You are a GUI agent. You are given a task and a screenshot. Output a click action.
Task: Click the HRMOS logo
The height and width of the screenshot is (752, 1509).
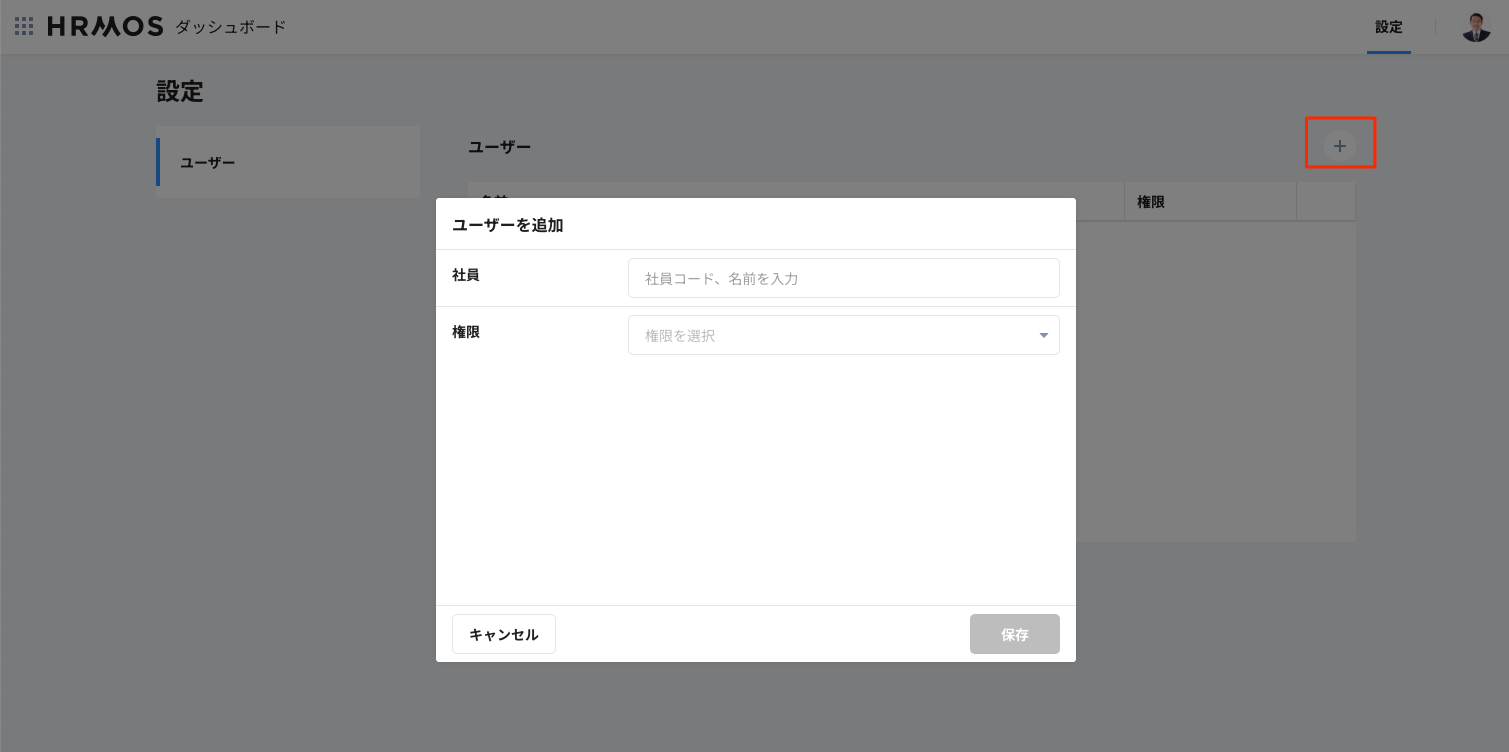click(105, 26)
